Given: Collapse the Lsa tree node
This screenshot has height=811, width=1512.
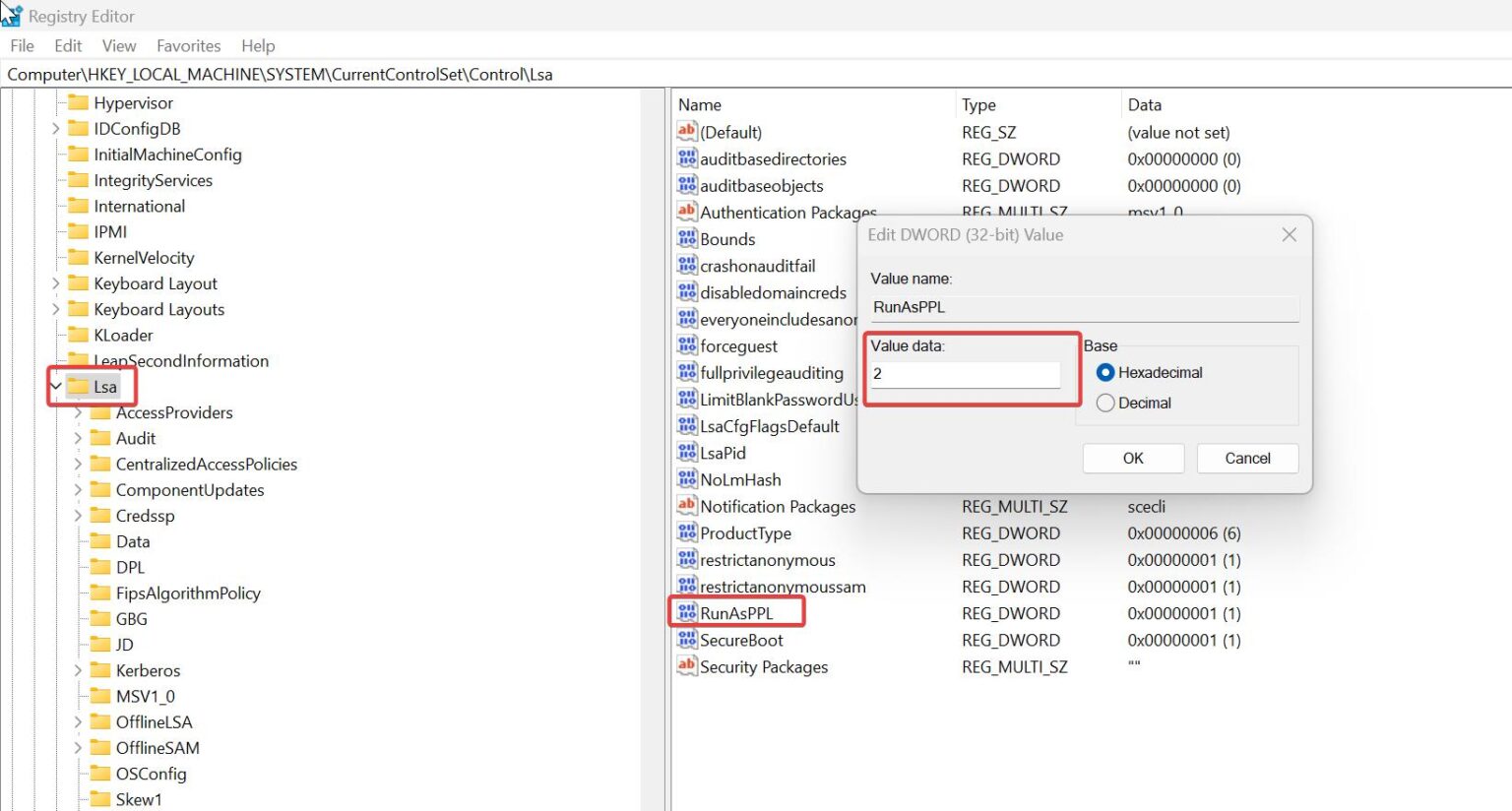Looking at the screenshot, I should pyautogui.click(x=56, y=387).
